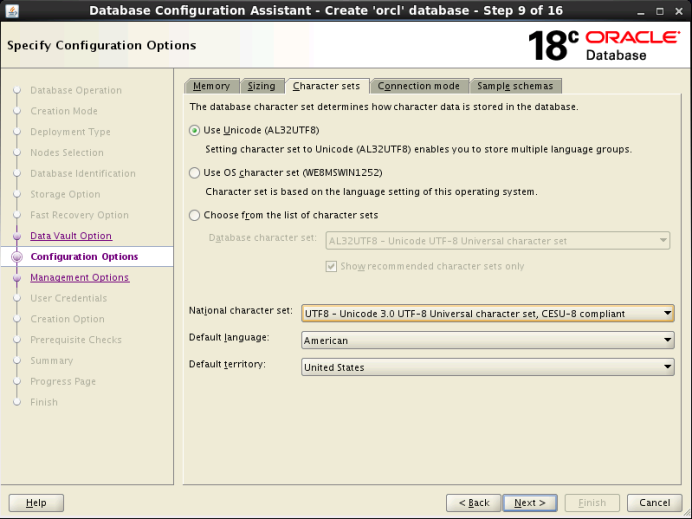692x519 pixels.
Task: Click the Default territory label
Action: 227,364
